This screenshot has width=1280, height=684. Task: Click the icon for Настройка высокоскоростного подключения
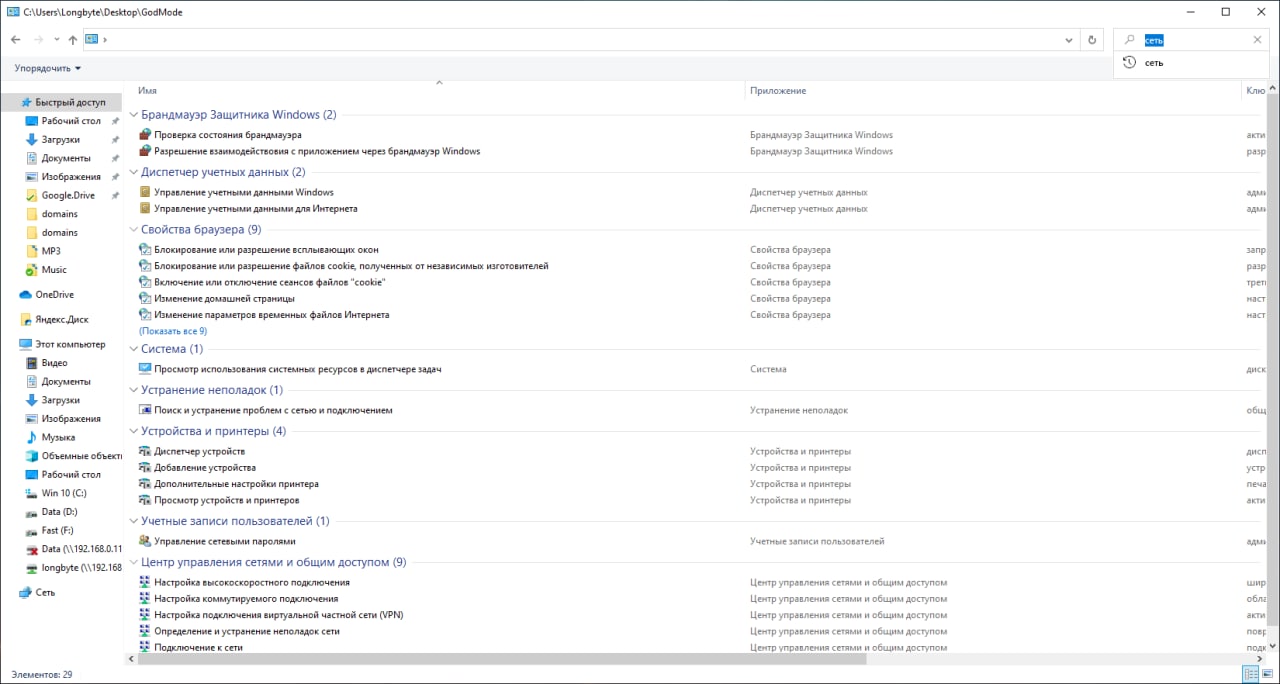tap(145, 582)
